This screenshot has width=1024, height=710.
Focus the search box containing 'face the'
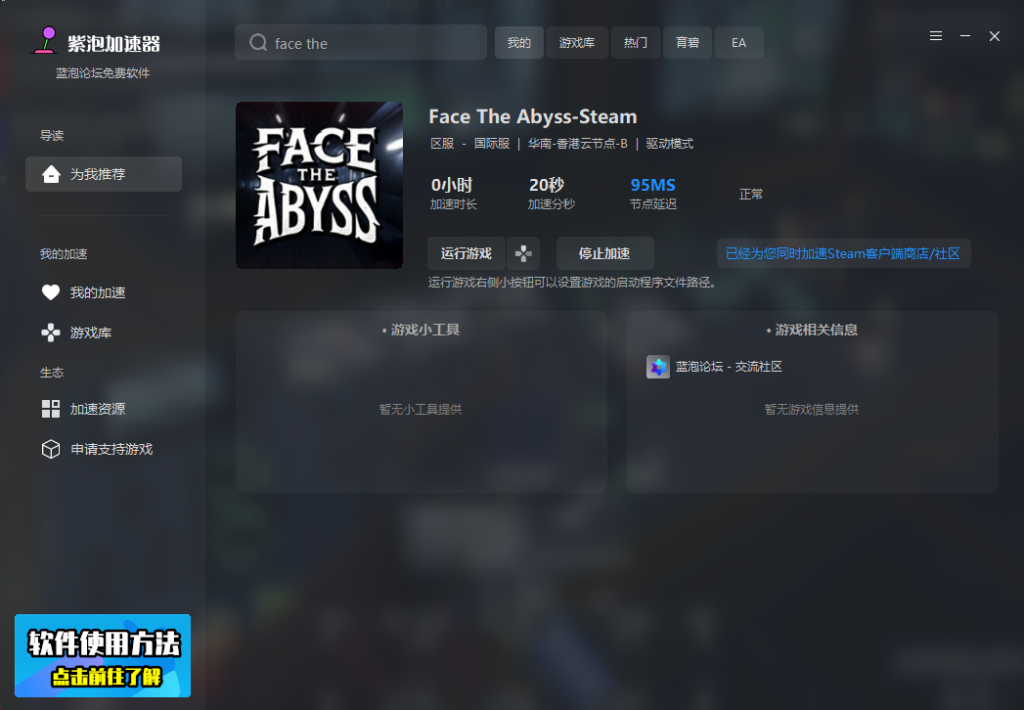pos(360,42)
